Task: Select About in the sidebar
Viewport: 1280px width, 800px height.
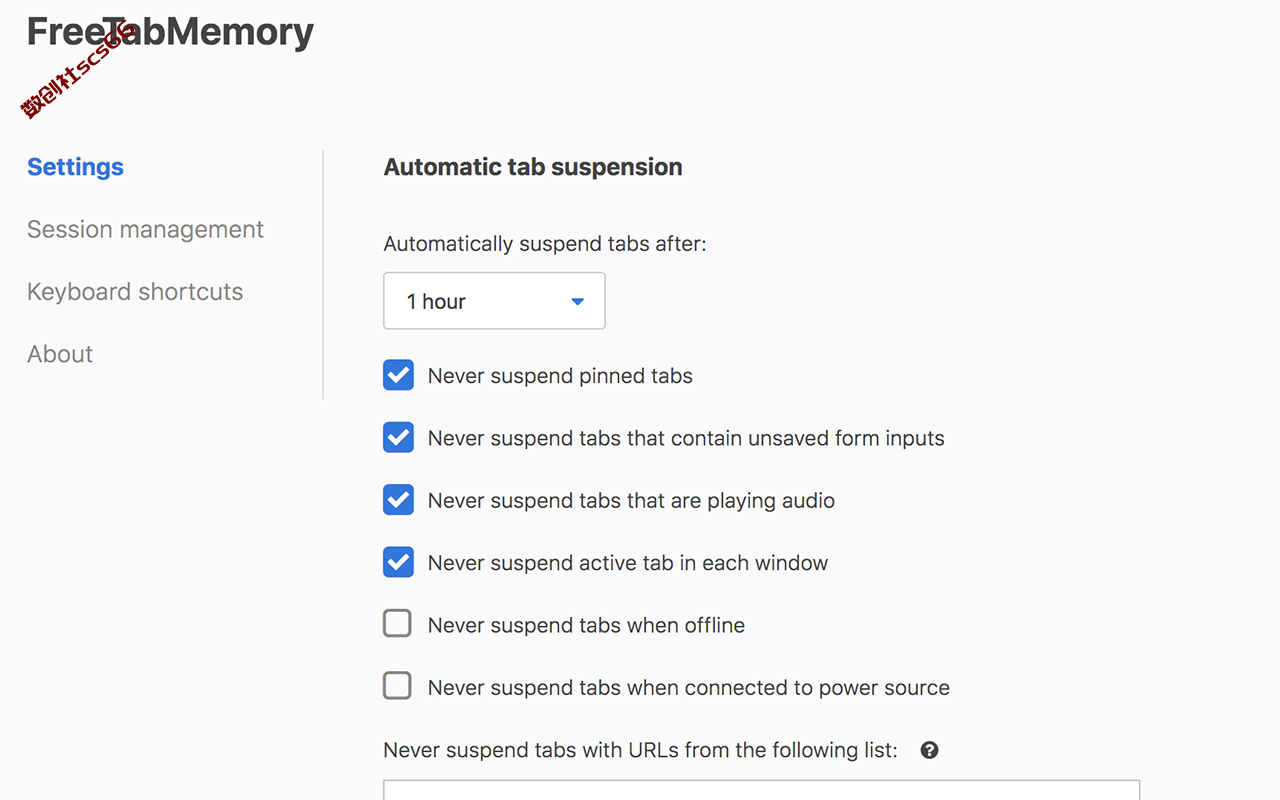Action: point(60,354)
